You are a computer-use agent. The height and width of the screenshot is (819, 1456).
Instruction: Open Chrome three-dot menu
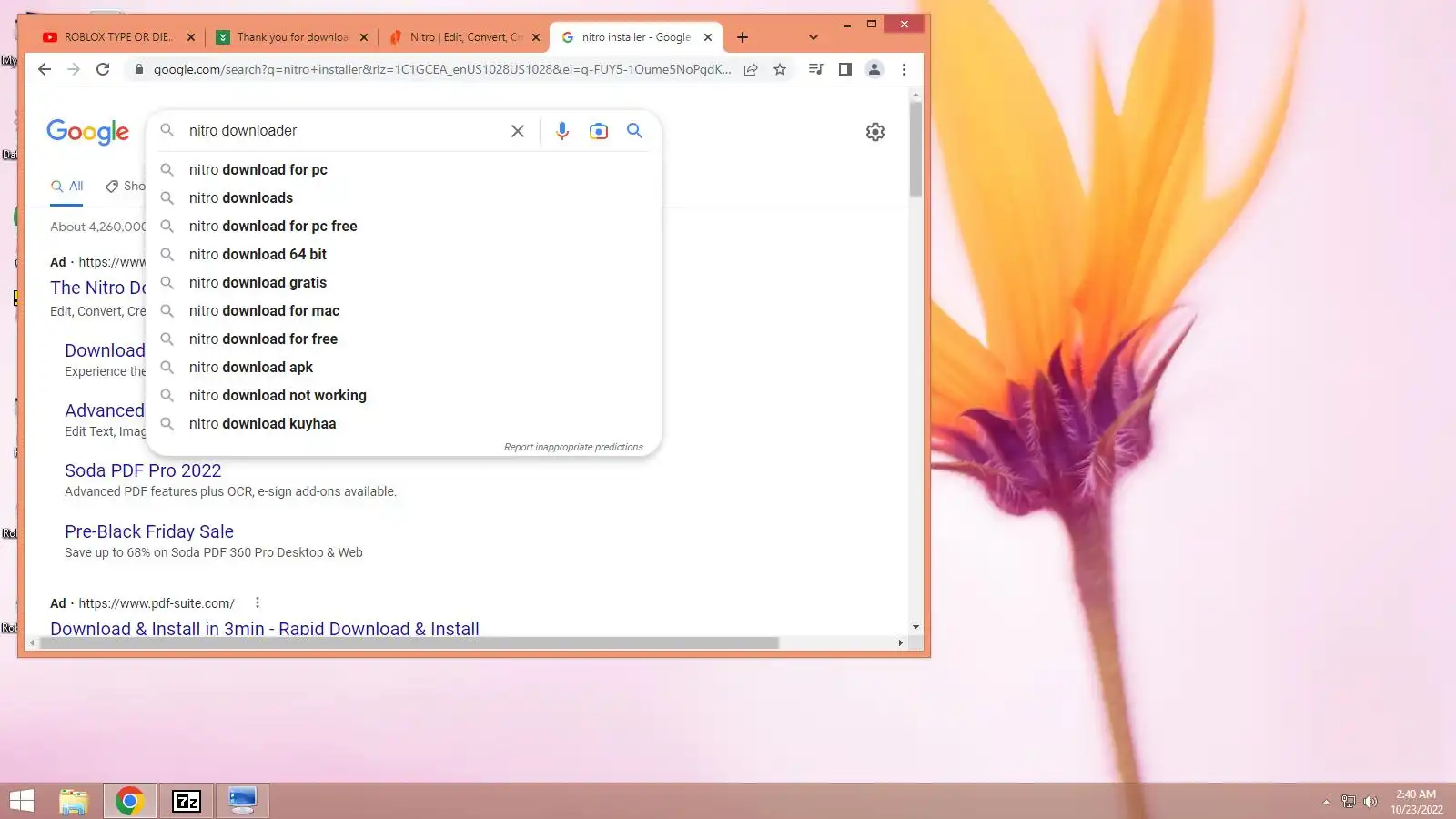coord(904,69)
